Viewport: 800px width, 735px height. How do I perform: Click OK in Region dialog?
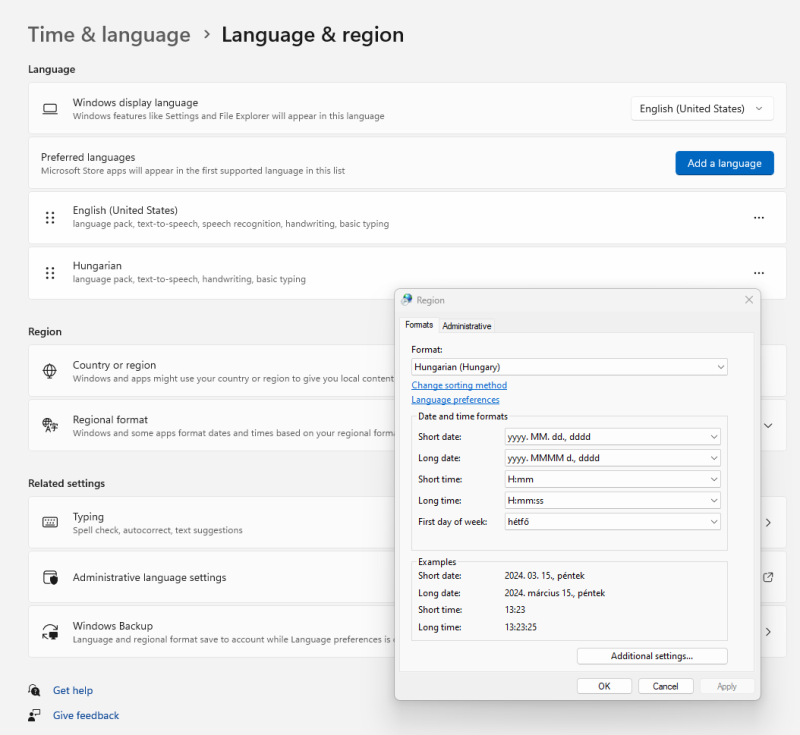604,686
